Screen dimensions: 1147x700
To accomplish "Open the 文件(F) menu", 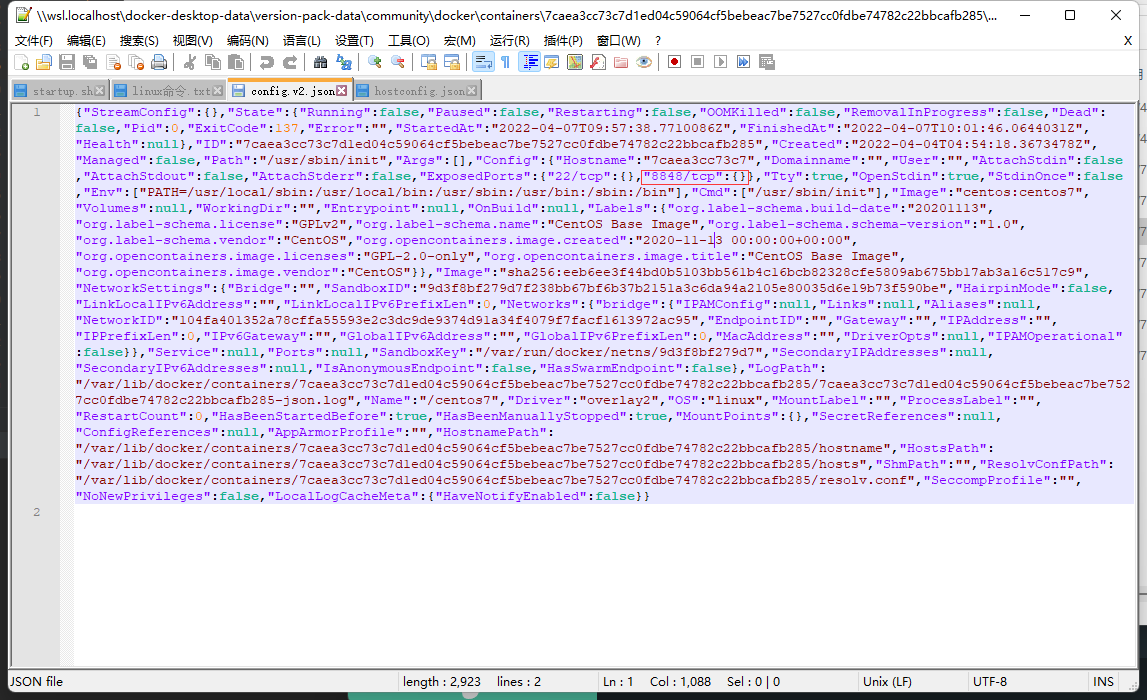I will pos(34,40).
